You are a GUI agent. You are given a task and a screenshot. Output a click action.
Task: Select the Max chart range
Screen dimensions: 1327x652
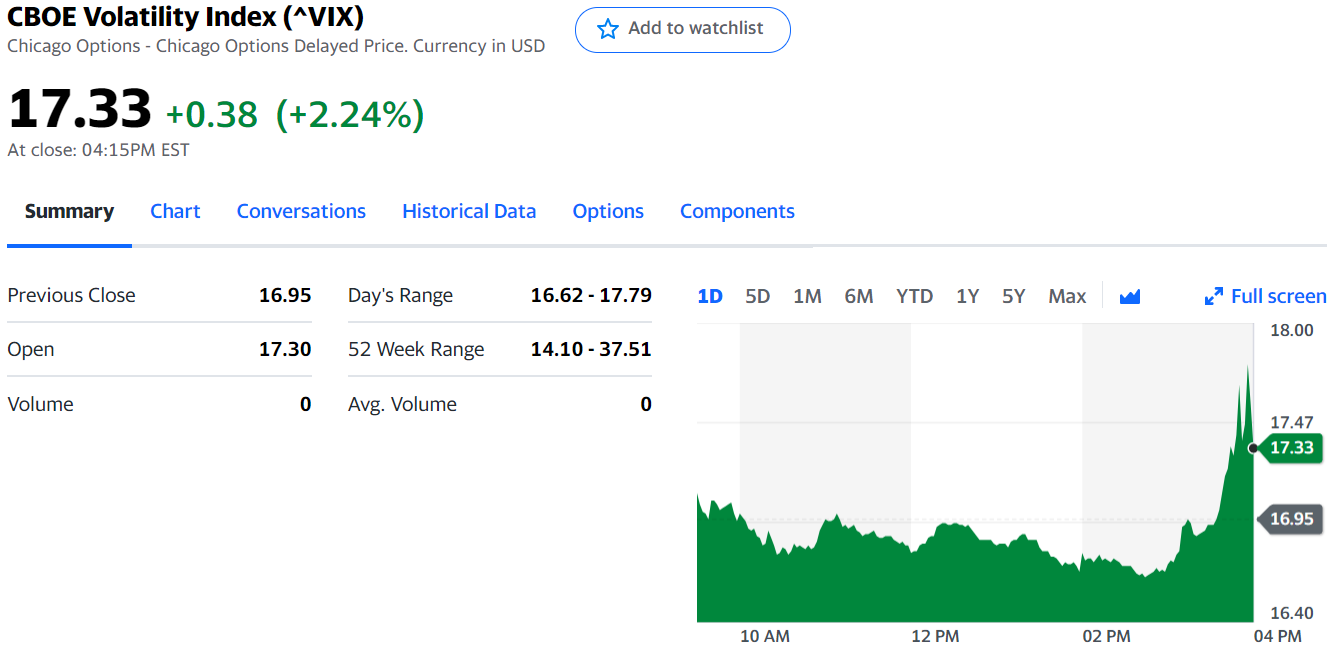(1067, 296)
